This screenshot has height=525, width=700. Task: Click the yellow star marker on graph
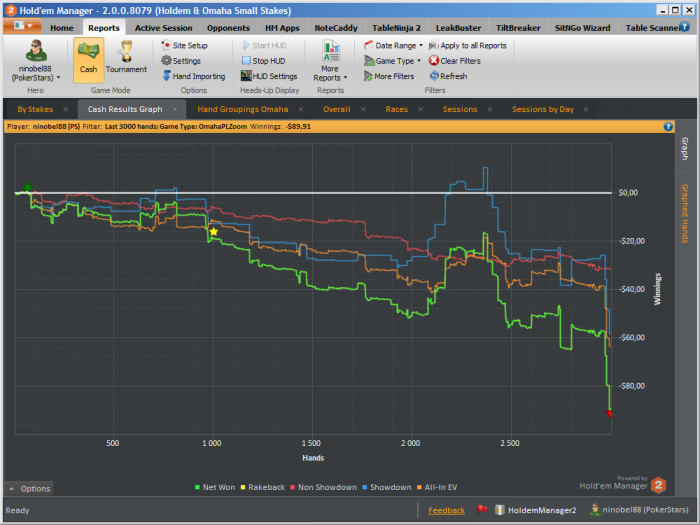(214, 232)
